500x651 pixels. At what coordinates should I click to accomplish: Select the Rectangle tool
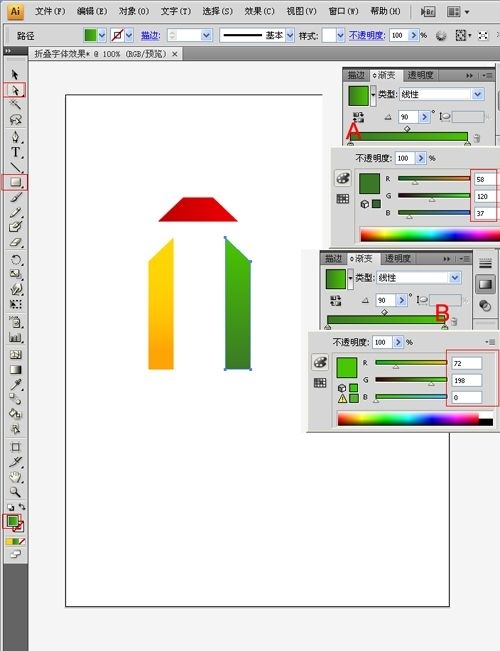[x=15, y=182]
